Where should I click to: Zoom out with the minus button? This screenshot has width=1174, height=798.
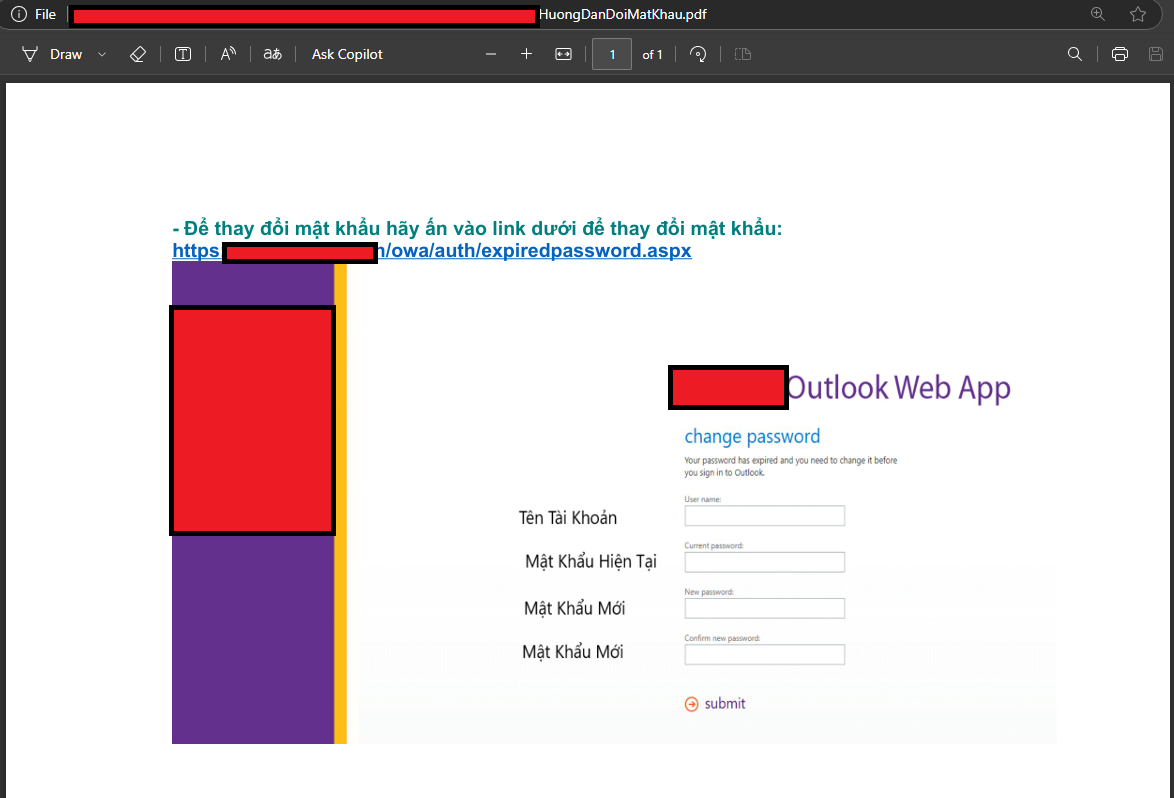[x=491, y=54]
